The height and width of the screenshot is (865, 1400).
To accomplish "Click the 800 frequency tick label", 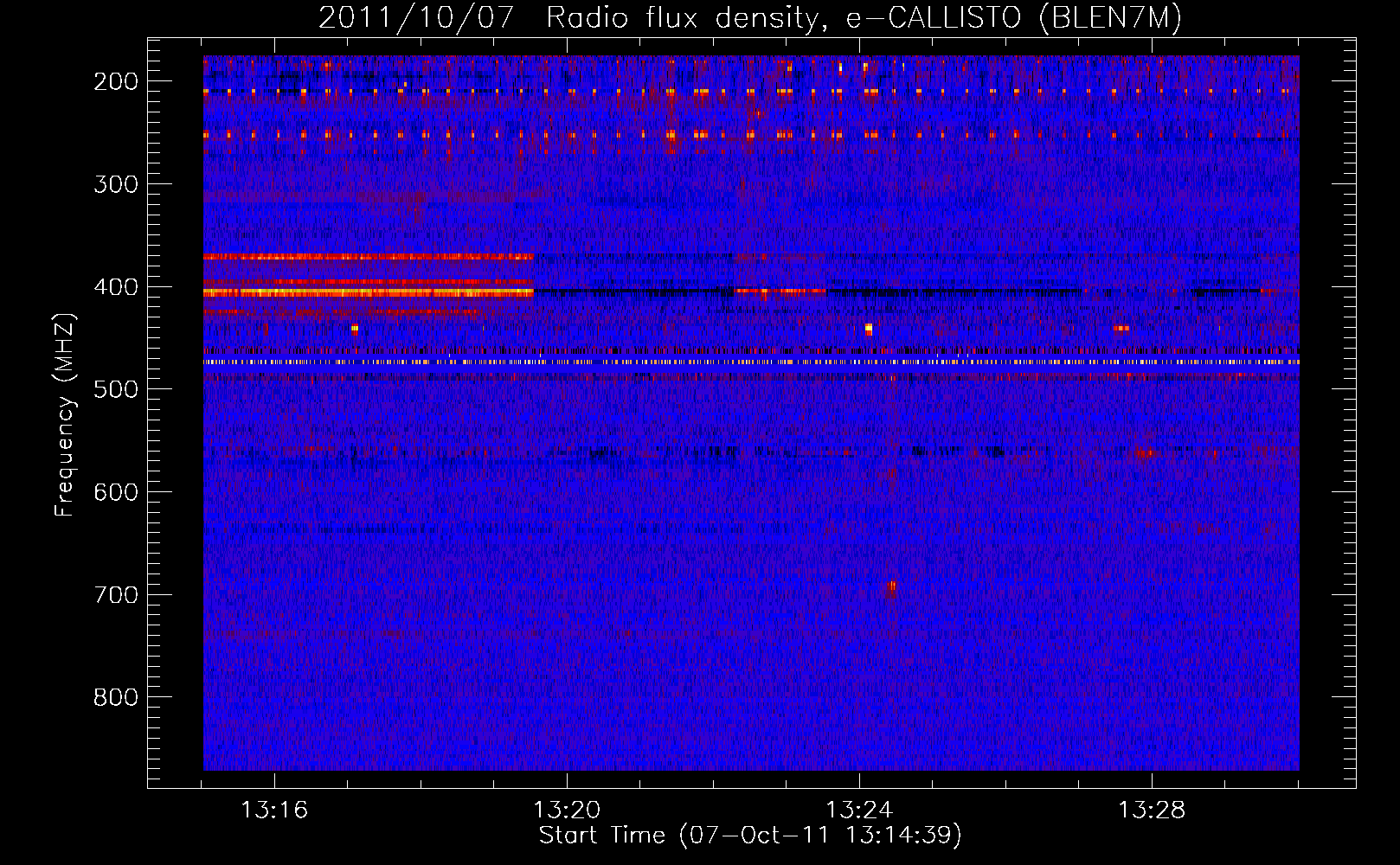I will tap(116, 697).
